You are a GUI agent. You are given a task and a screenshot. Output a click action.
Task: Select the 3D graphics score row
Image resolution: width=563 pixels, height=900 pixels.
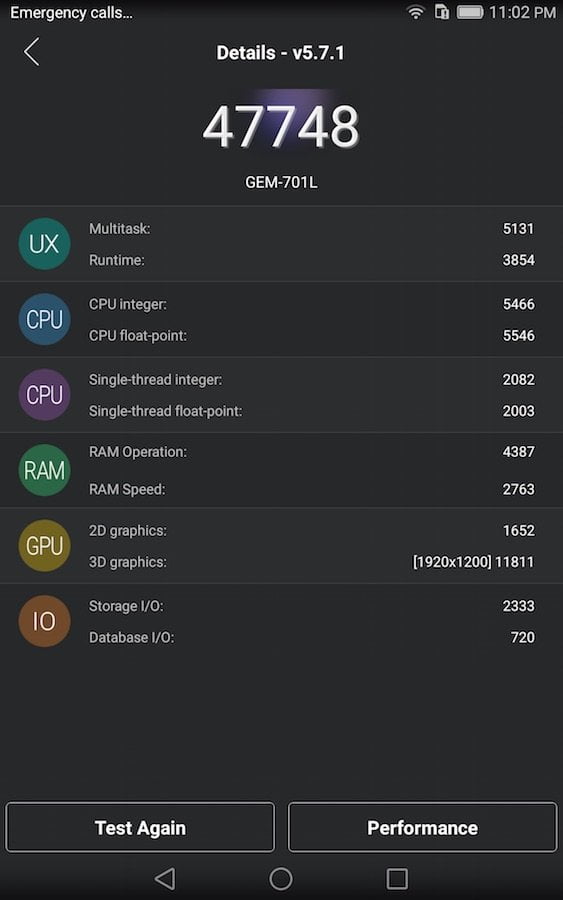311,562
